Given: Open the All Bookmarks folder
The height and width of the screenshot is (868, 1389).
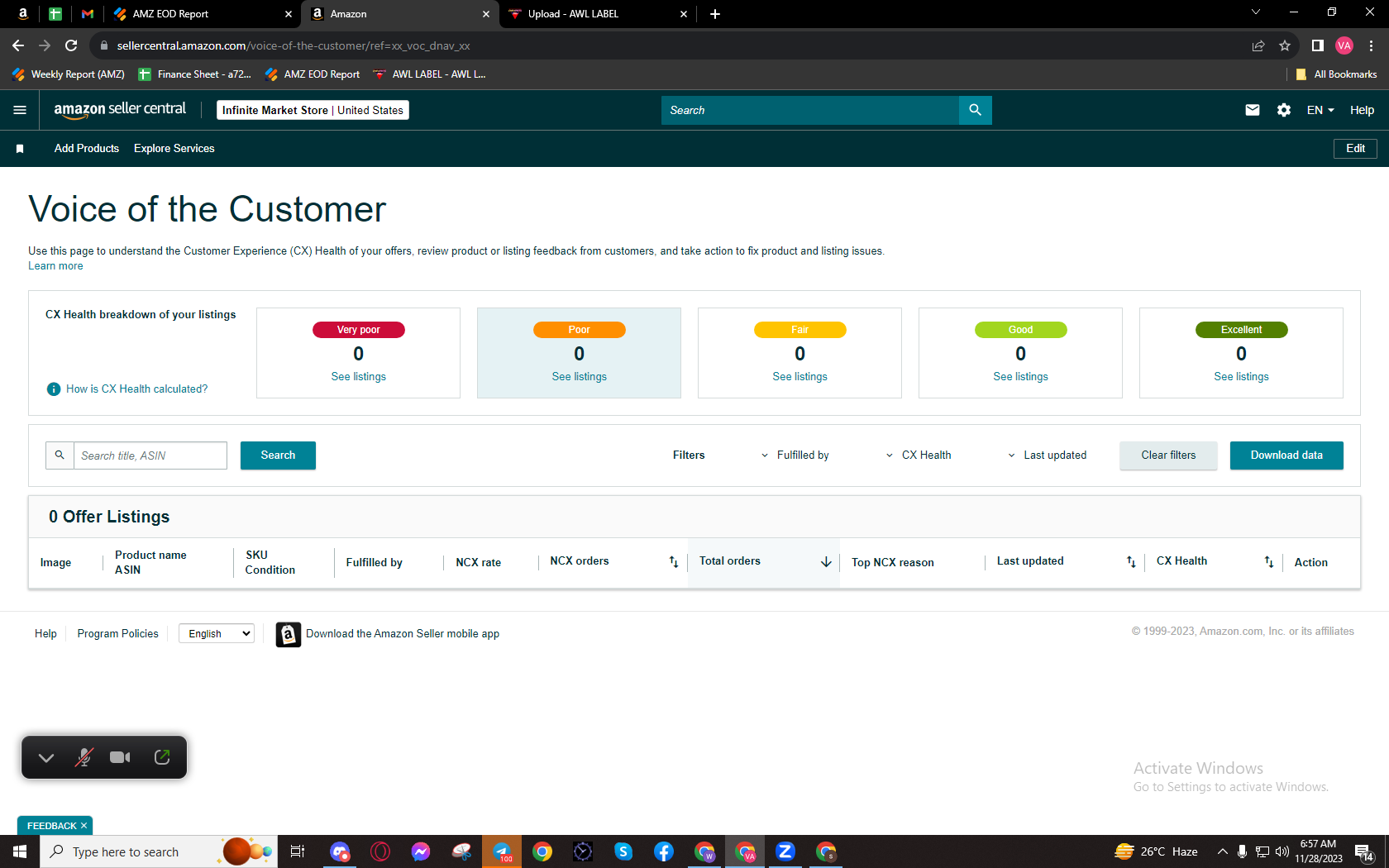Looking at the screenshot, I should click(1336, 74).
